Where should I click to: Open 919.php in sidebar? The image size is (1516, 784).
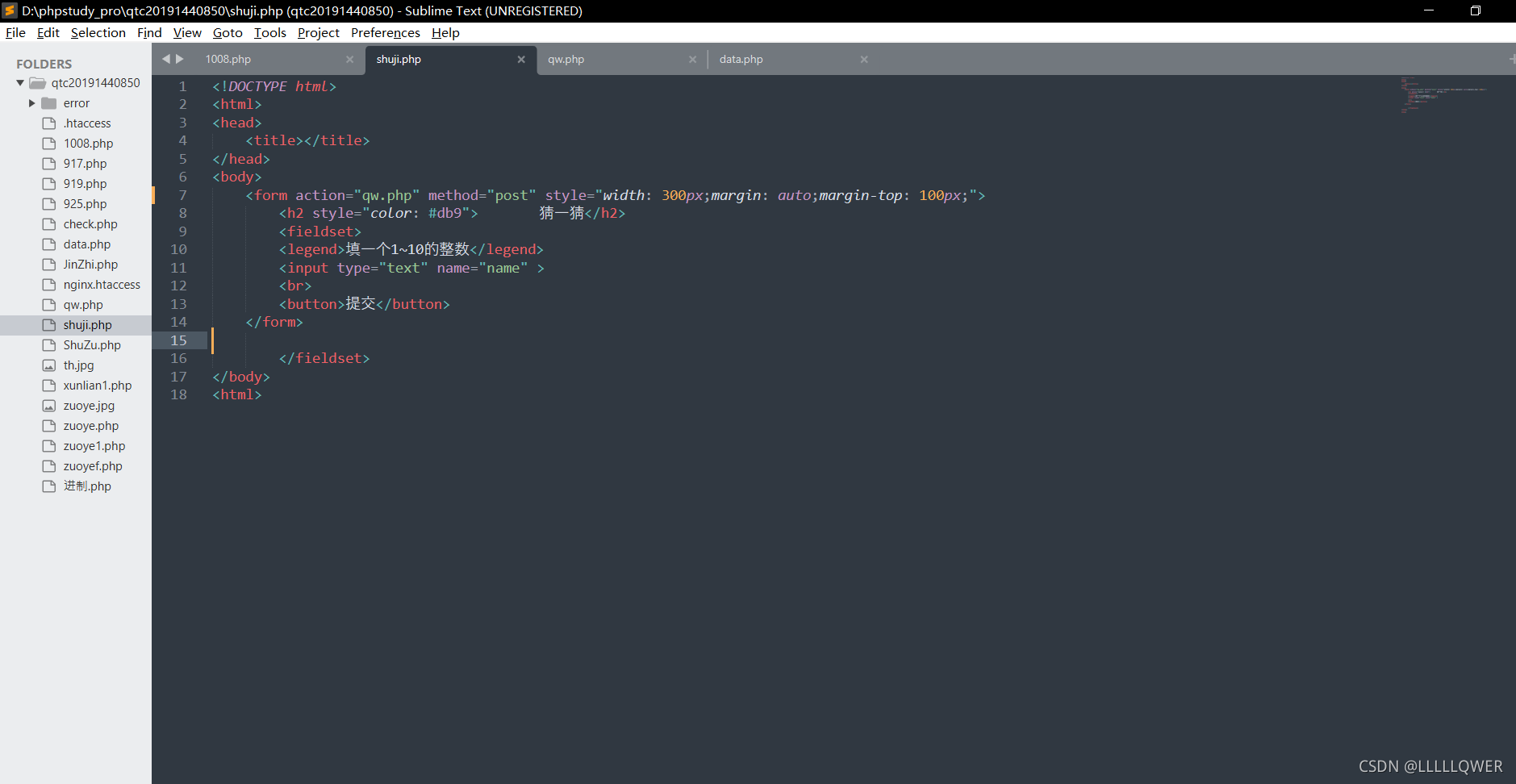(85, 183)
